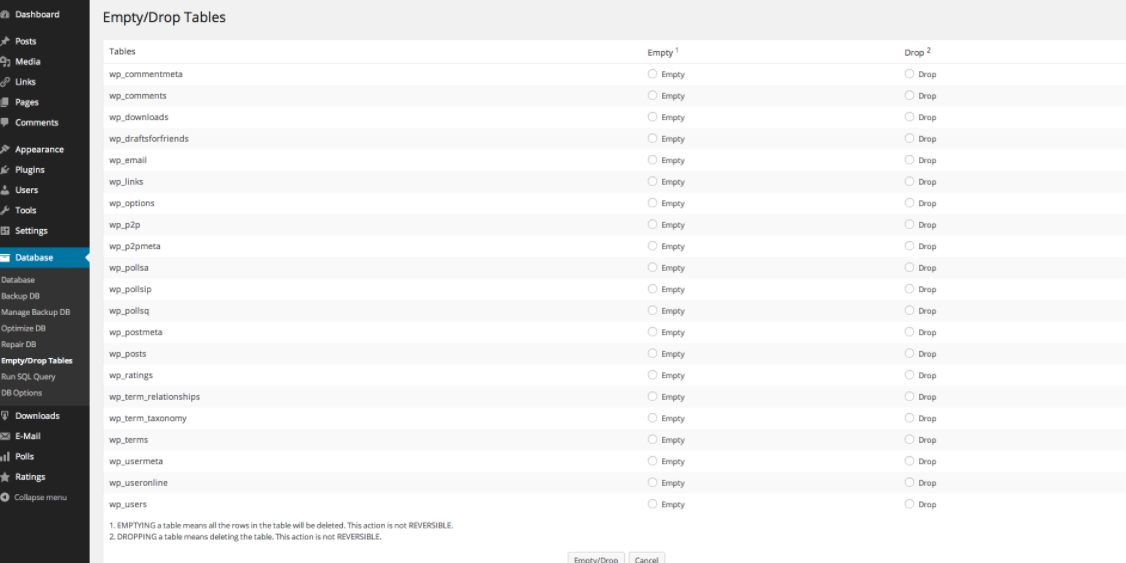Screen dimensions: 1126x563
Task: Click the Plugins icon in sidebar
Action: 5,170
